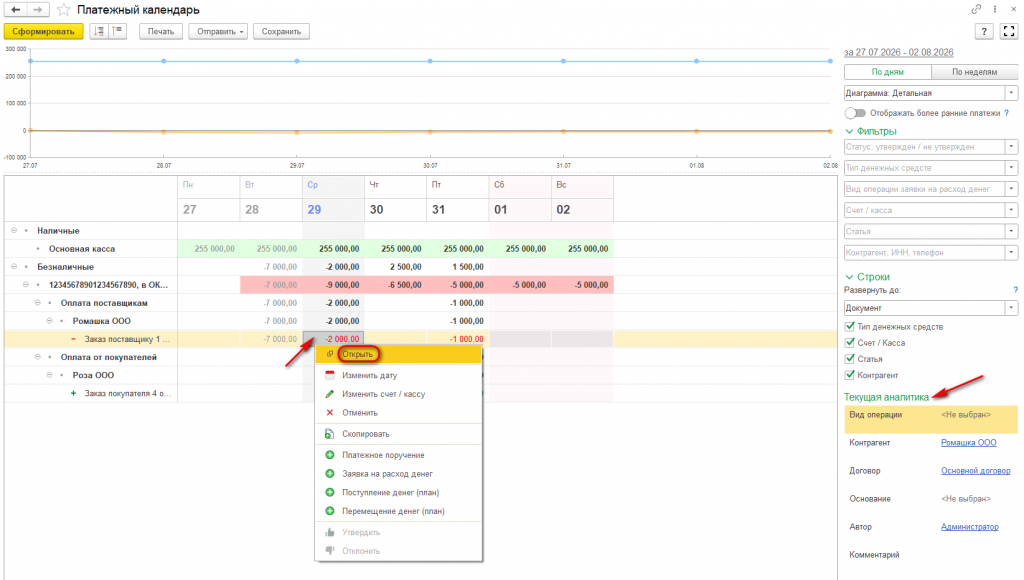Click the period link за 27.07.2026 - 02.08.2026

[899, 52]
